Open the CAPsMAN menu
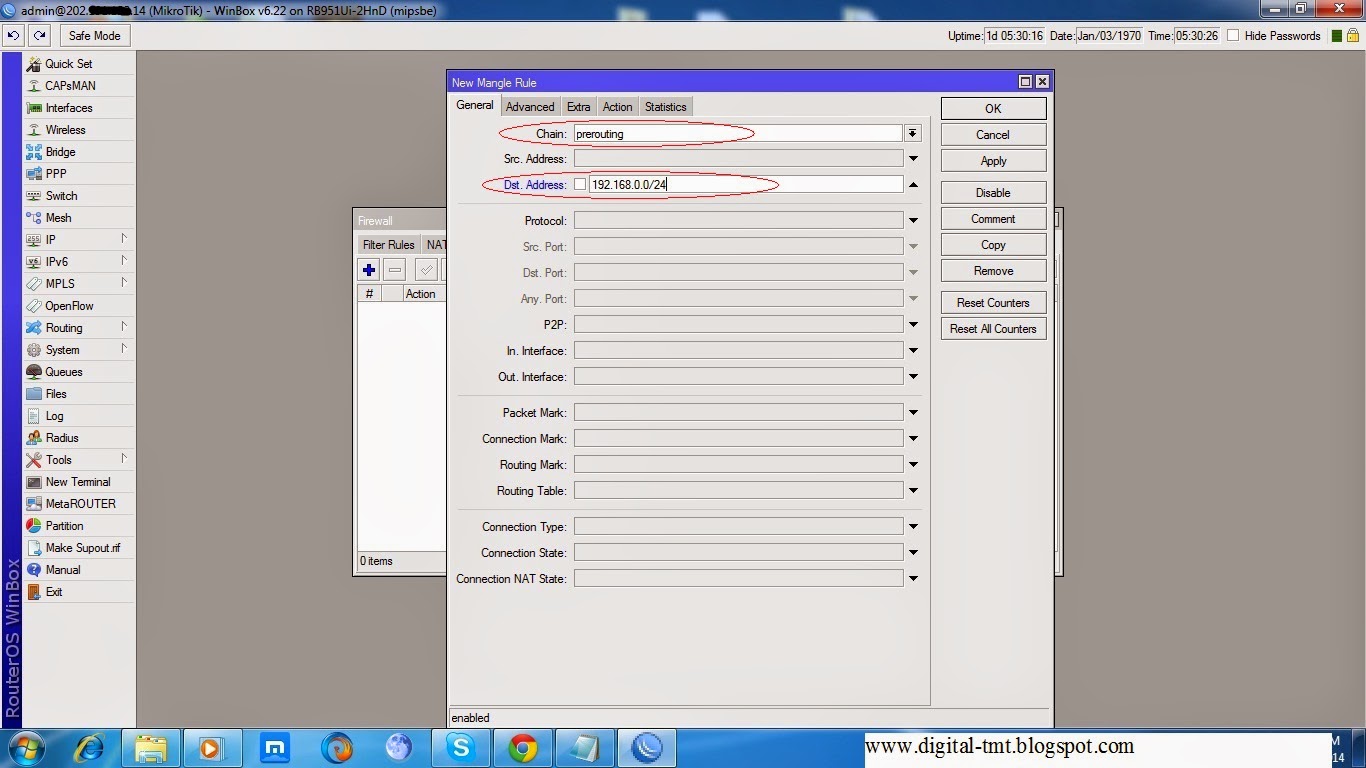The image size is (1366, 768). pyautogui.click(x=79, y=85)
